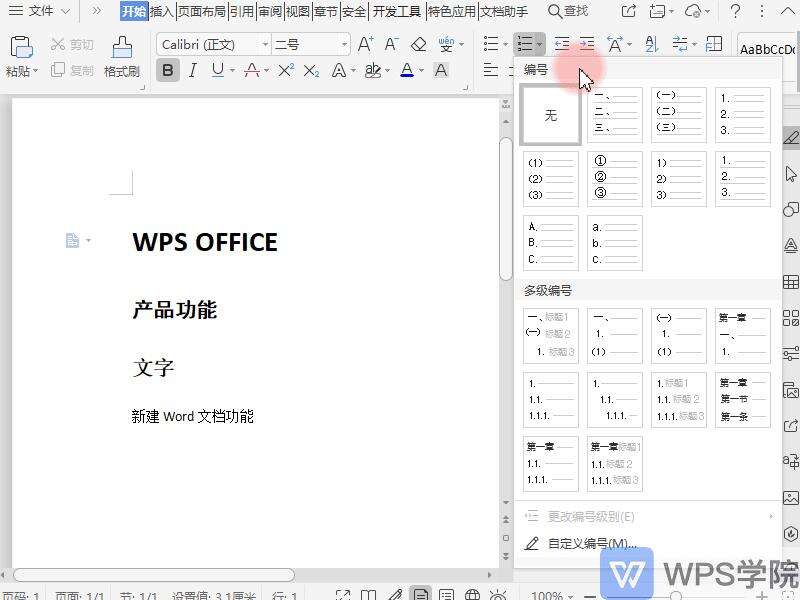Click the numbered list icon
Viewport: 800px width, 600px height.
point(525,44)
